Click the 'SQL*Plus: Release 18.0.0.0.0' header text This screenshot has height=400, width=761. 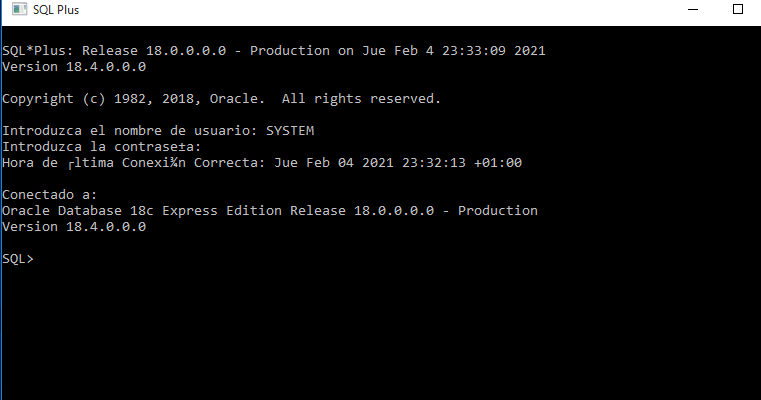[114, 50]
